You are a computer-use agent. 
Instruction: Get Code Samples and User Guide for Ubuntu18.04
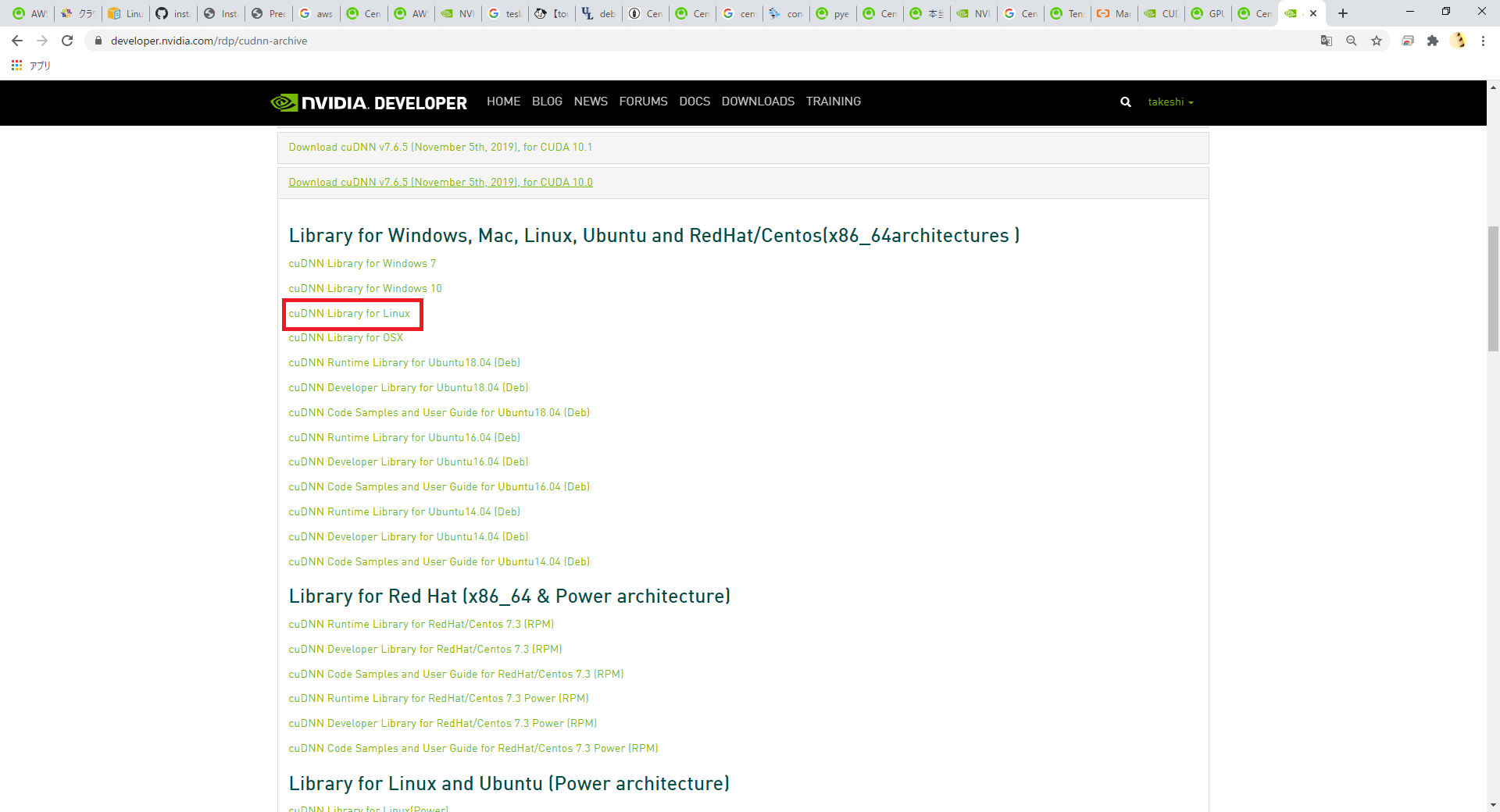point(439,413)
